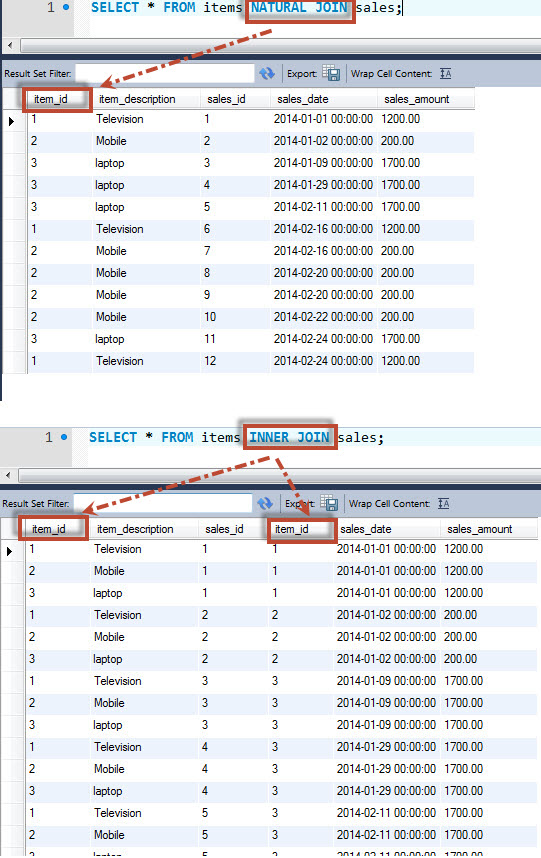Click INNER JOIN keyword in lower query
This screenshot has height=858, width=541.
pos(289,437)
